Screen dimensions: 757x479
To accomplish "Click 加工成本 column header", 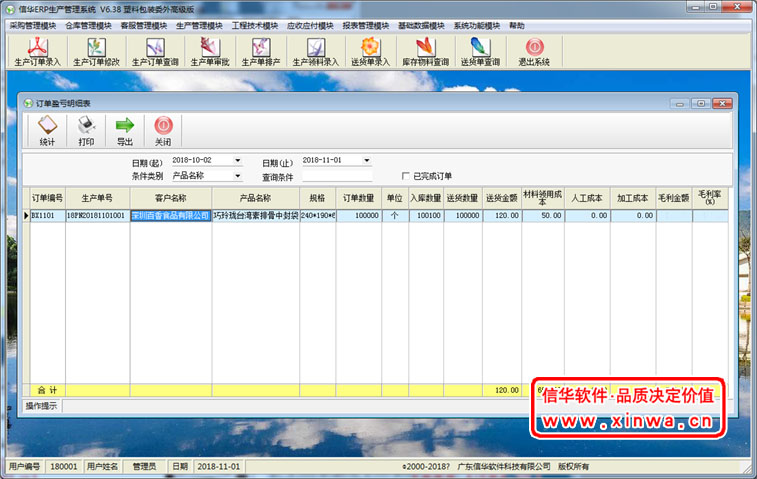I will 633,198.
